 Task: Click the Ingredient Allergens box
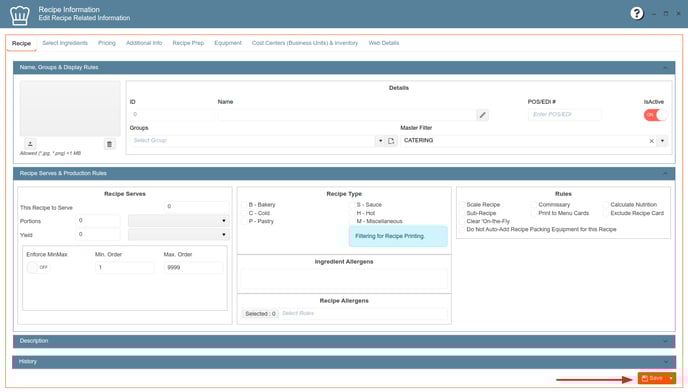344,278
